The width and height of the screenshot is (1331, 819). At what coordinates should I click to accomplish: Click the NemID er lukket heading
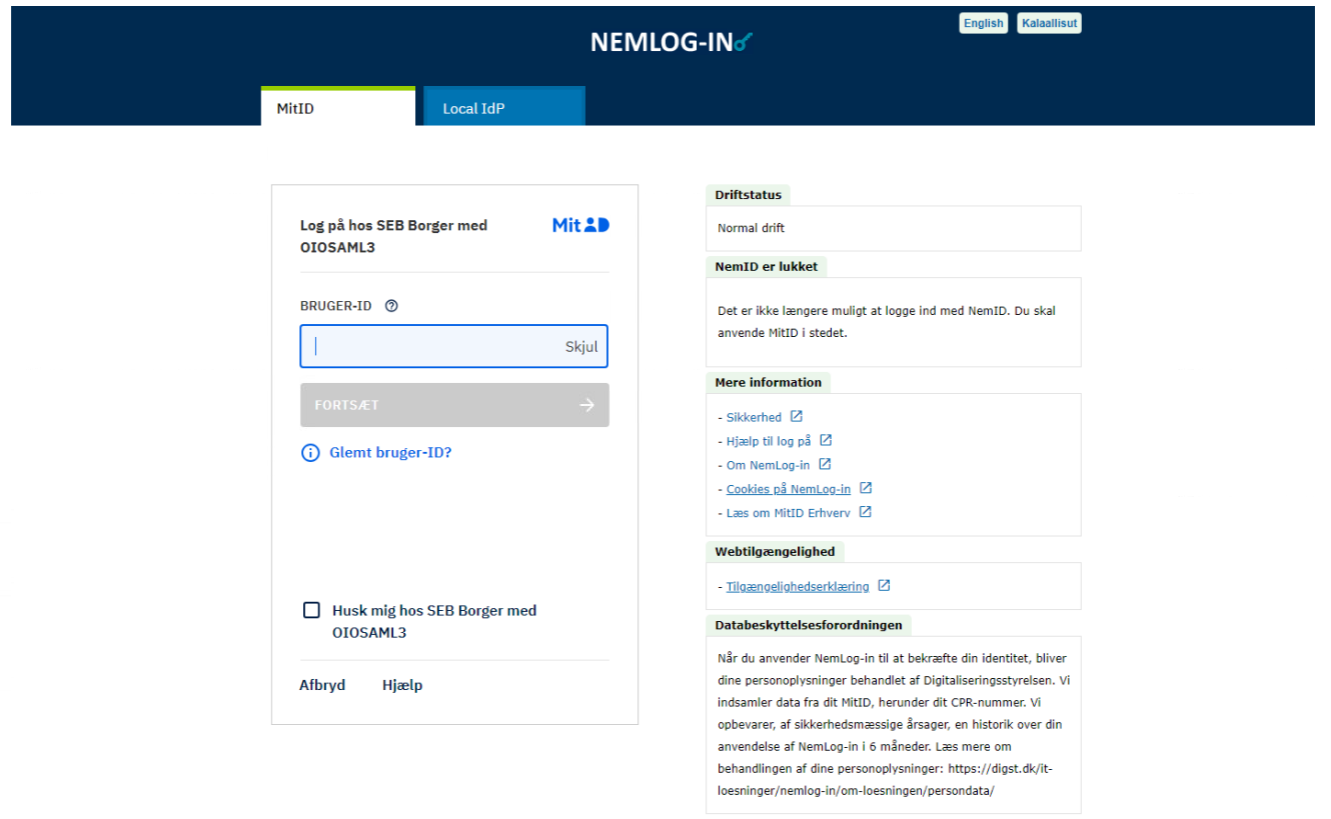(x=766, y=267)
